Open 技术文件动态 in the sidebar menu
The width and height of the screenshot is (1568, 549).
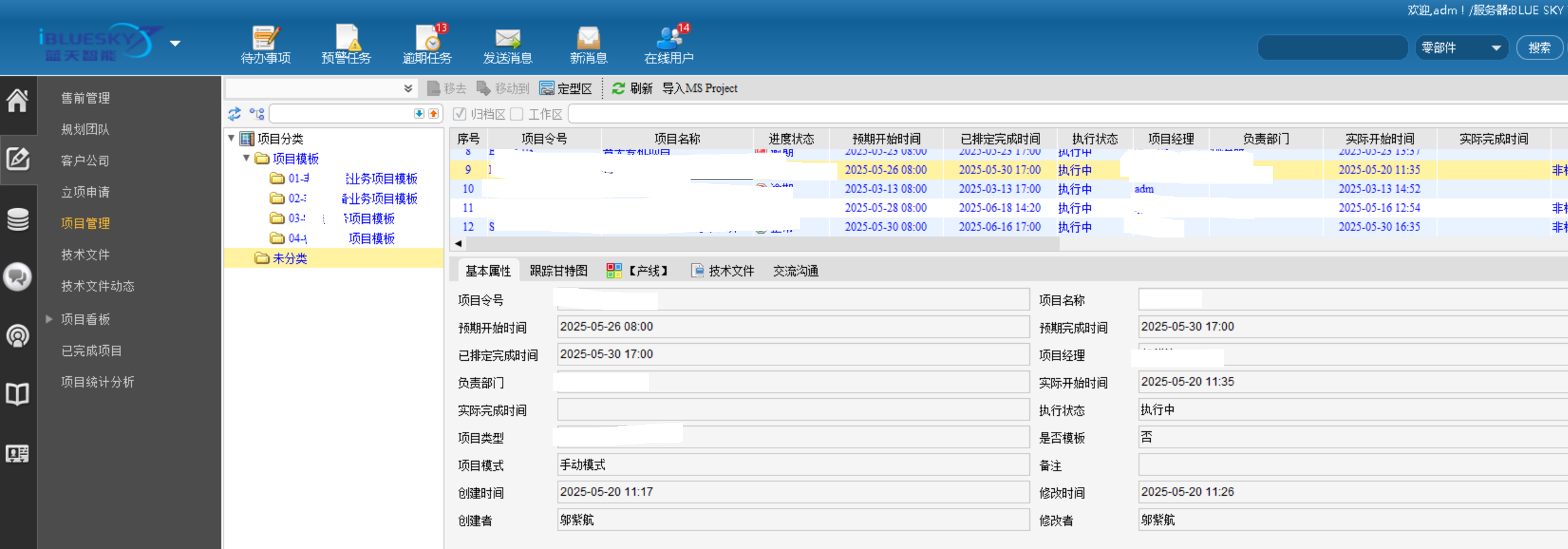(97, 286)
